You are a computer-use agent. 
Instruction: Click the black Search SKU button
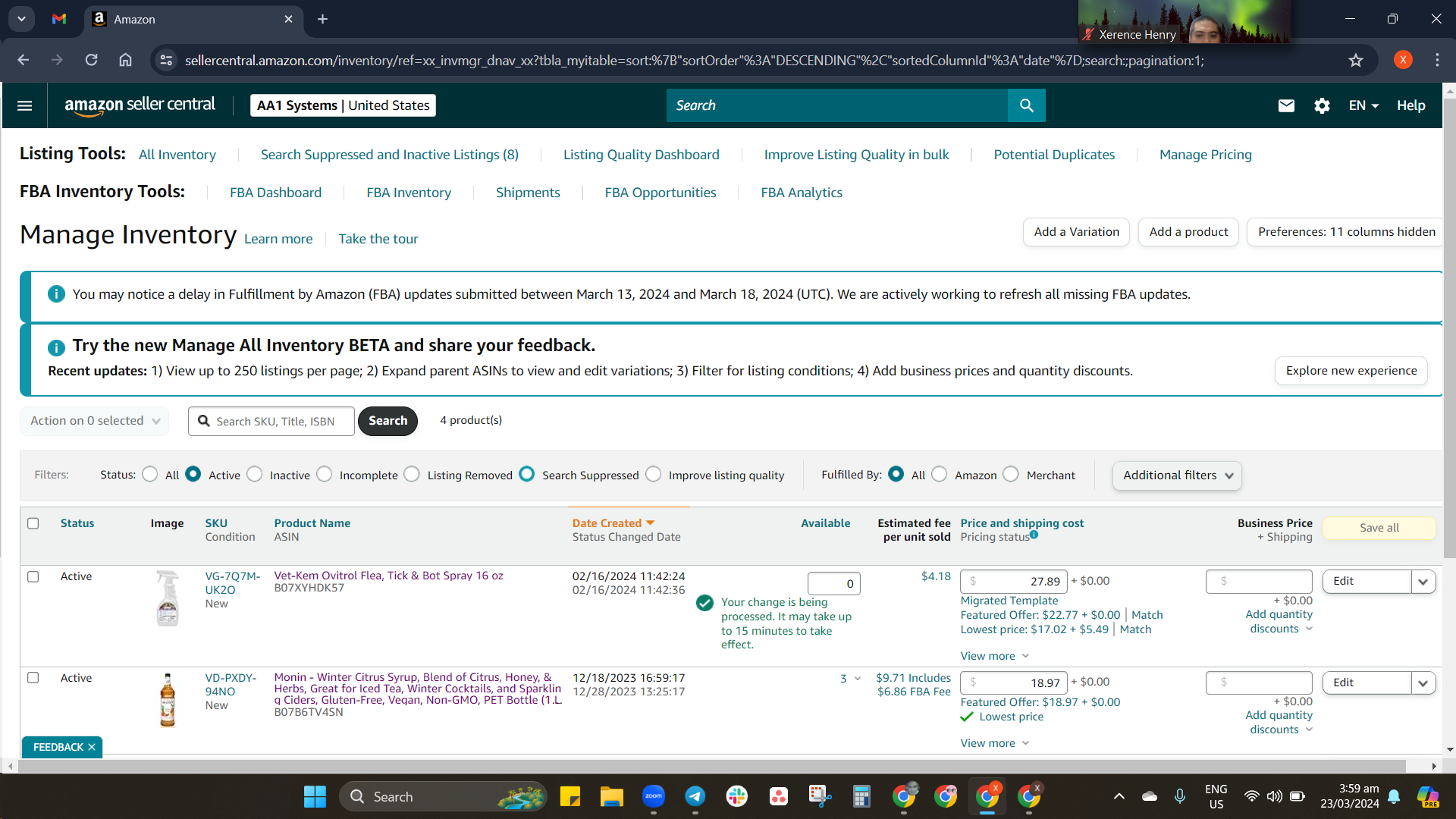(x=388, y=421)
